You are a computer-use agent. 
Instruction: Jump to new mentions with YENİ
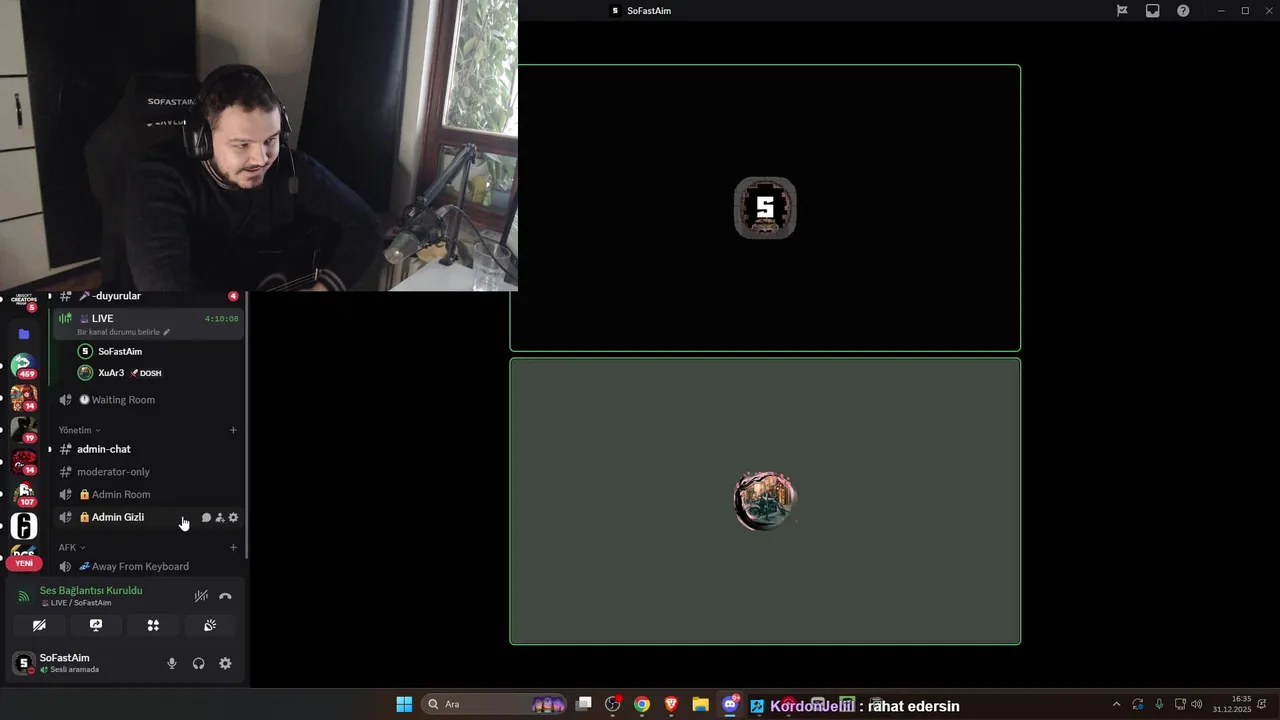24,563
